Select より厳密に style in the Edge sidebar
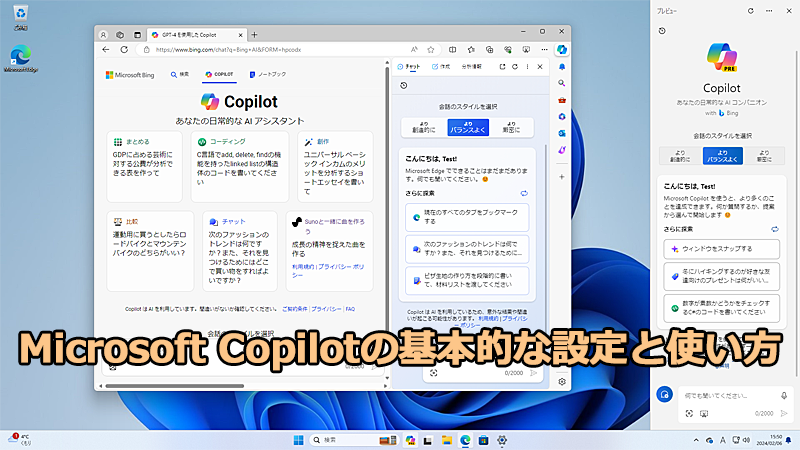Viewport: 800px width, 450px height. point(512,127)
